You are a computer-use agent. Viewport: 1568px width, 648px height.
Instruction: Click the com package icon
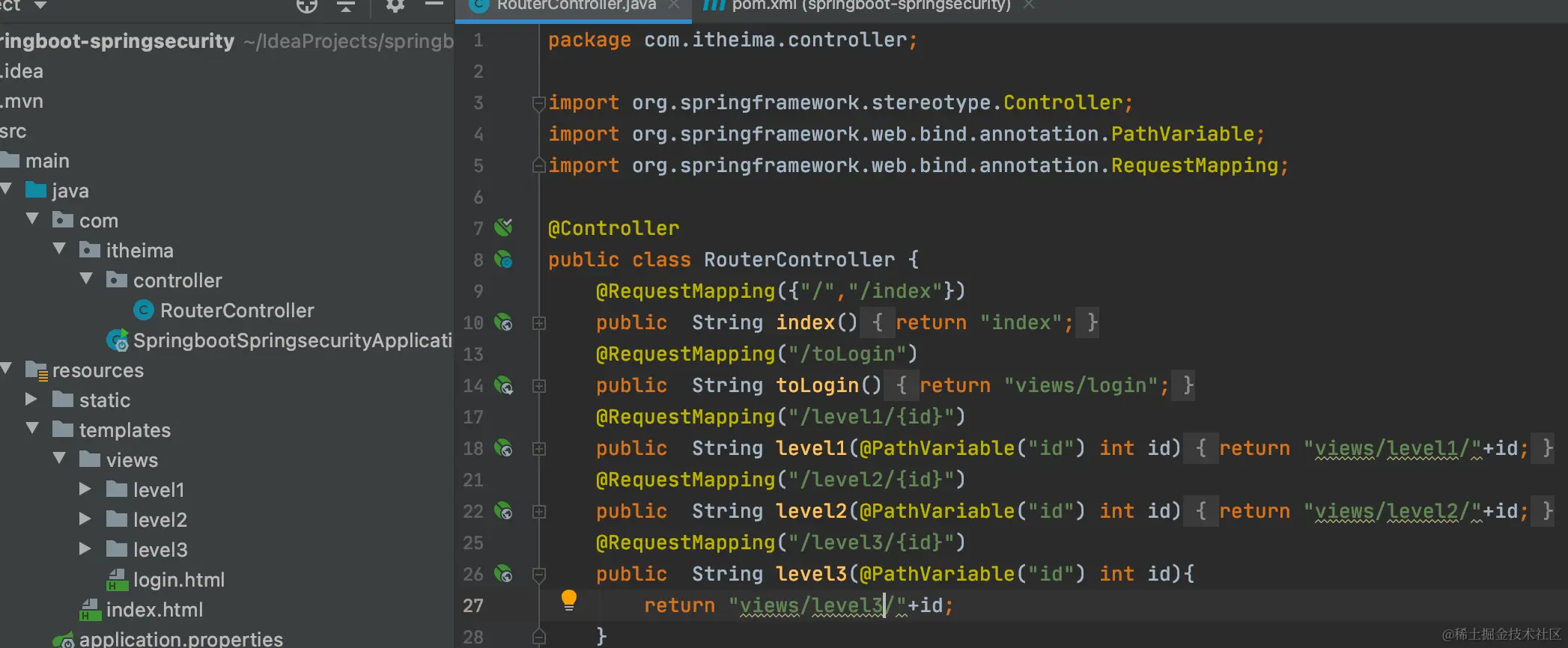tap(63, 220)
